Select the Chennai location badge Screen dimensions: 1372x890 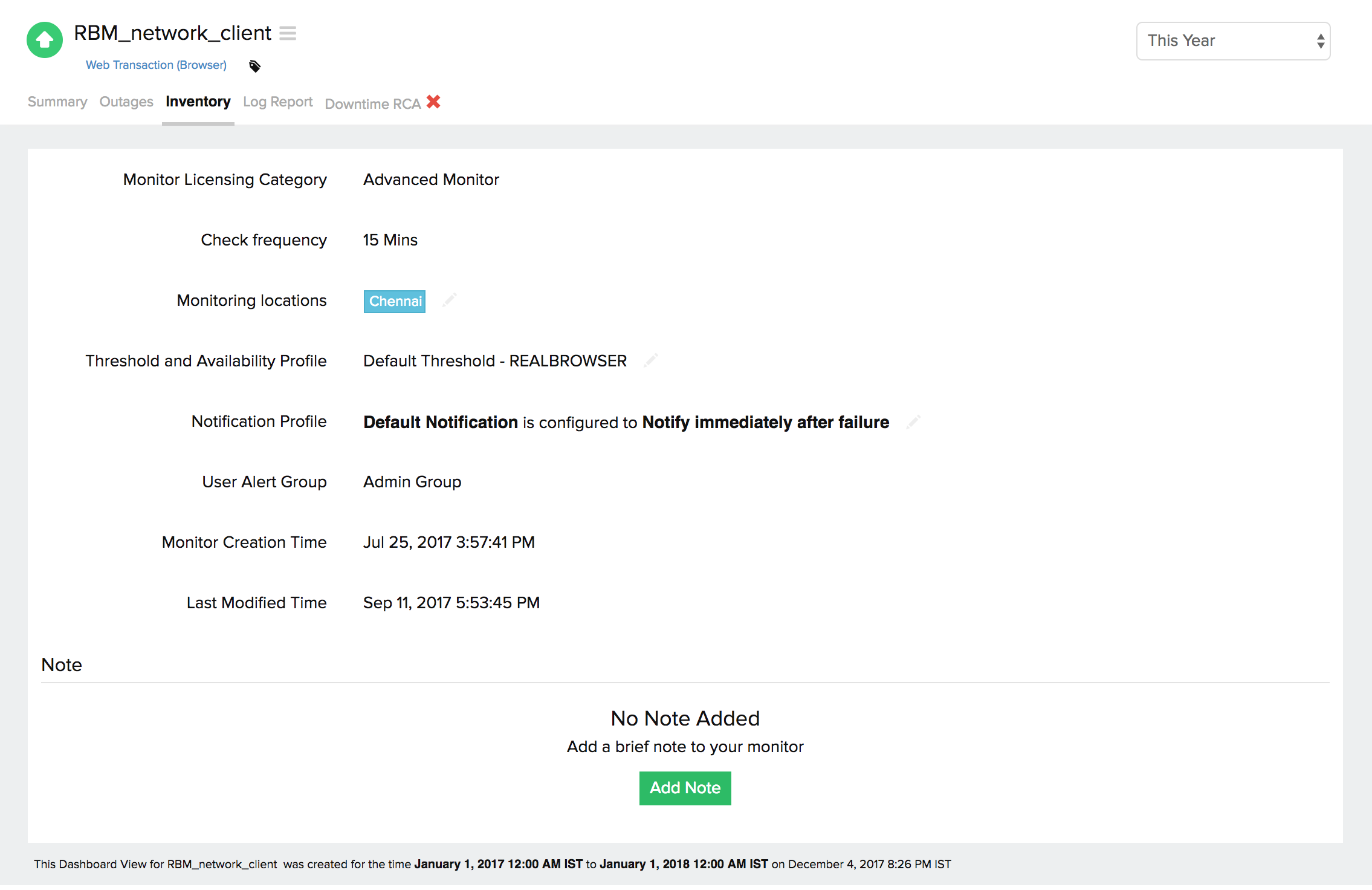point(394,300)
